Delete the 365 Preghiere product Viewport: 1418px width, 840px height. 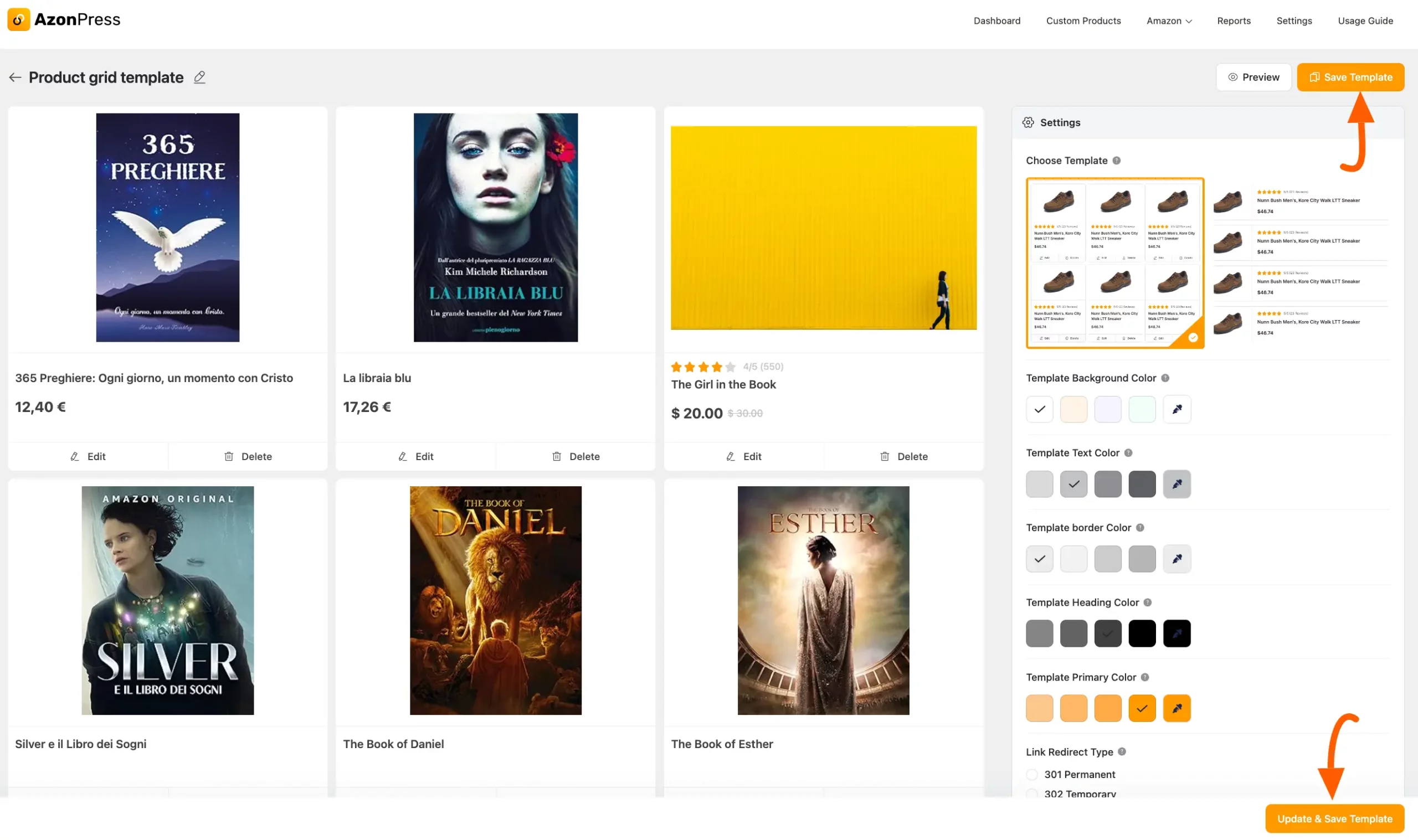click(x=248, y=456)
